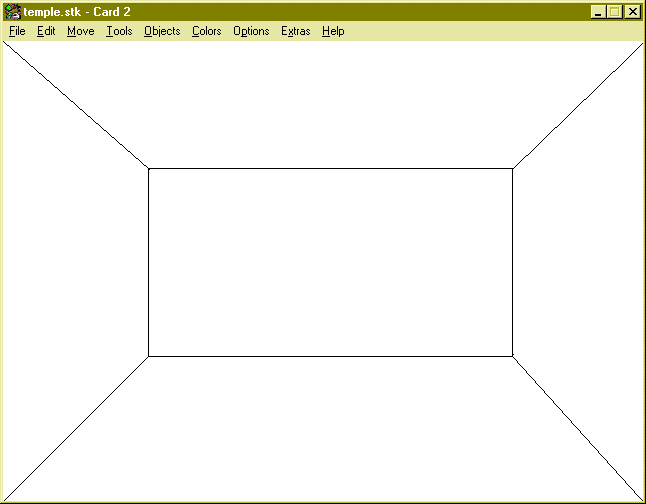646x504 pixels.
Task: Open the Objects menu
Action: [162, 31]
